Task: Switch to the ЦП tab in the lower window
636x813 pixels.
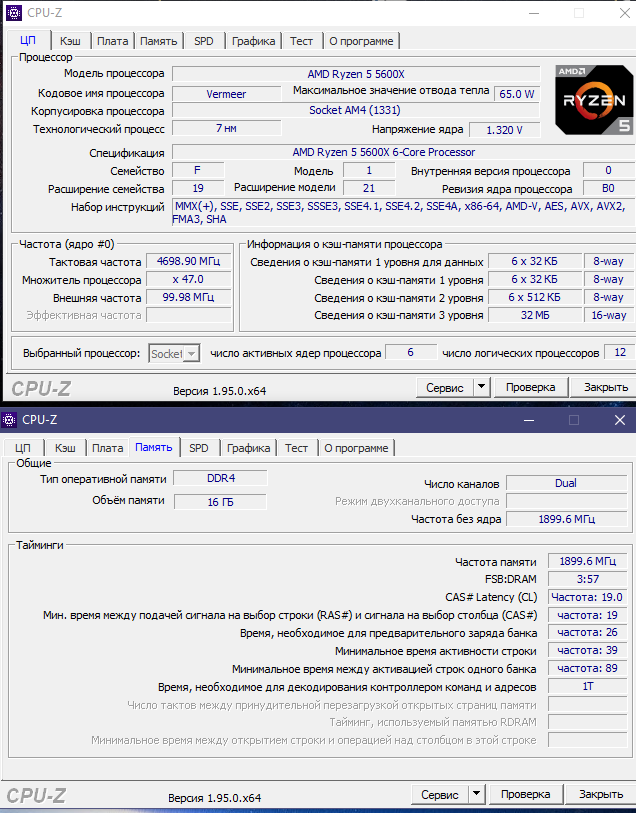Action: click(x=23, y=448)
